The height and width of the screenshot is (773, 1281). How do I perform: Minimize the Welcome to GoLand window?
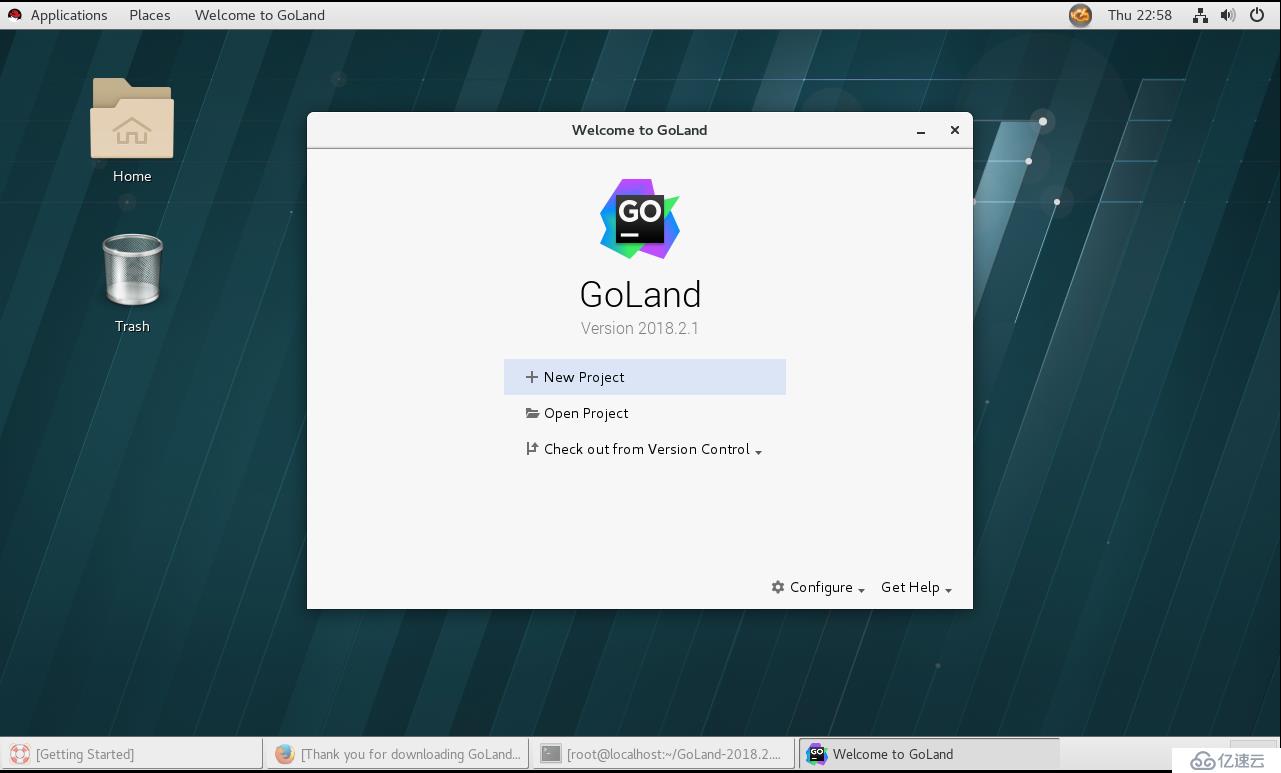tap(921, 131)
